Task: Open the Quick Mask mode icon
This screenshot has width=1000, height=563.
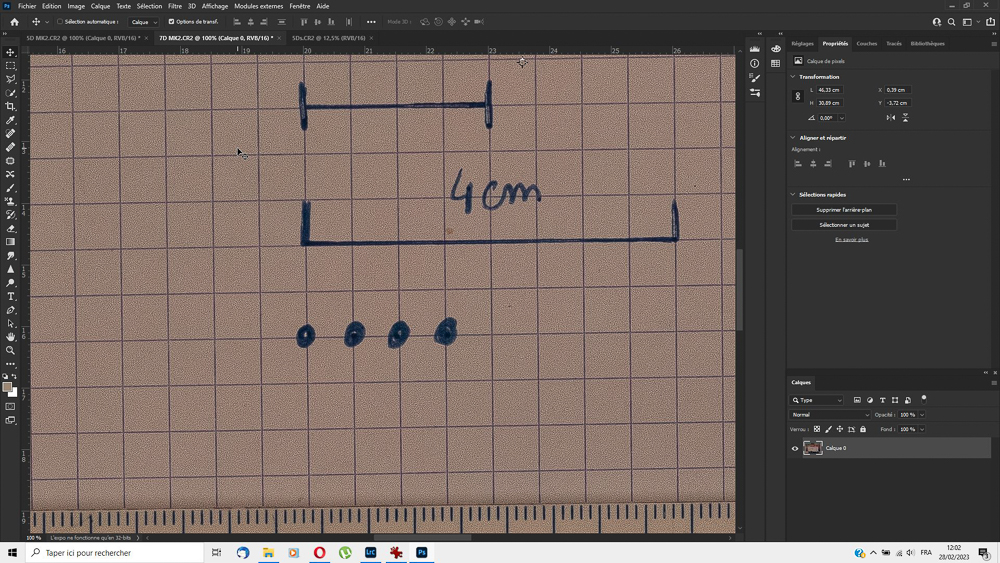Action: point(10,406)
